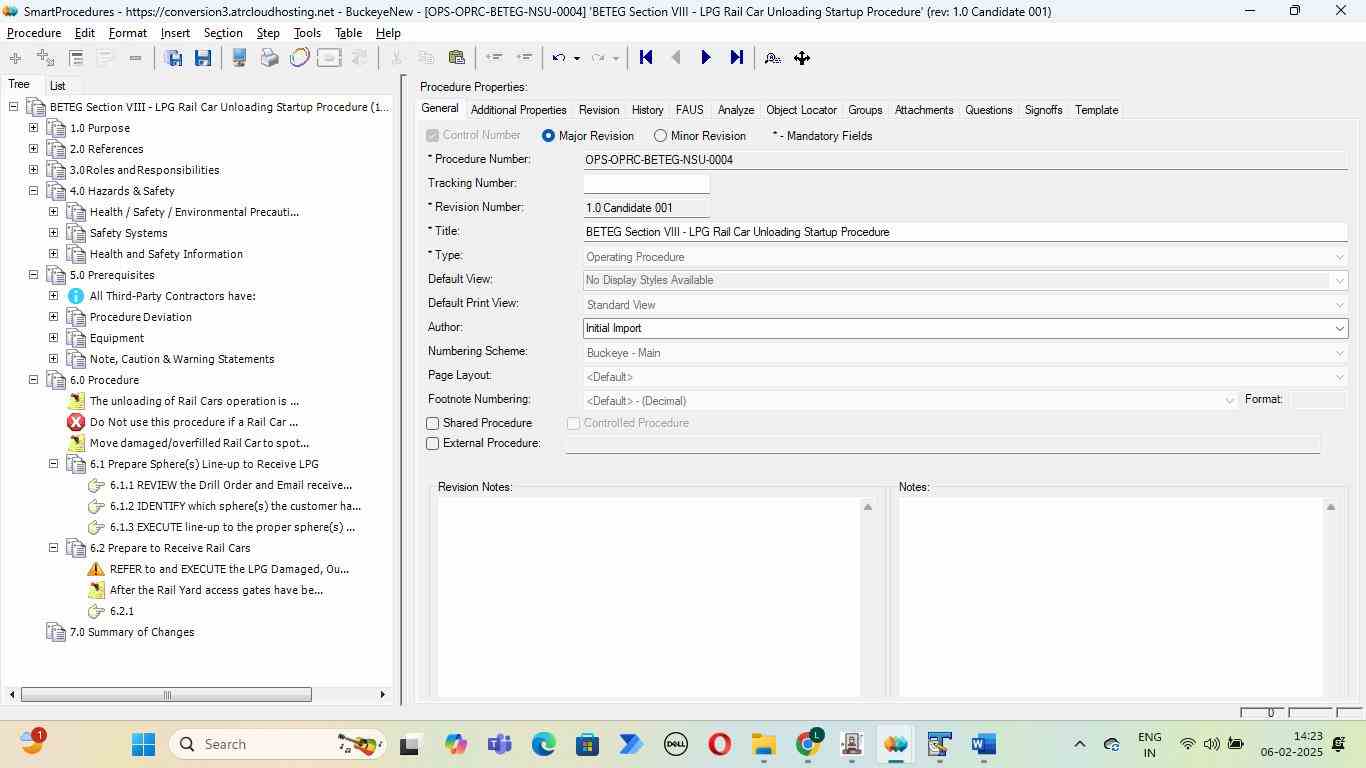Open Windows Start menu
The image size is (1366, 768).
point(143,744)
